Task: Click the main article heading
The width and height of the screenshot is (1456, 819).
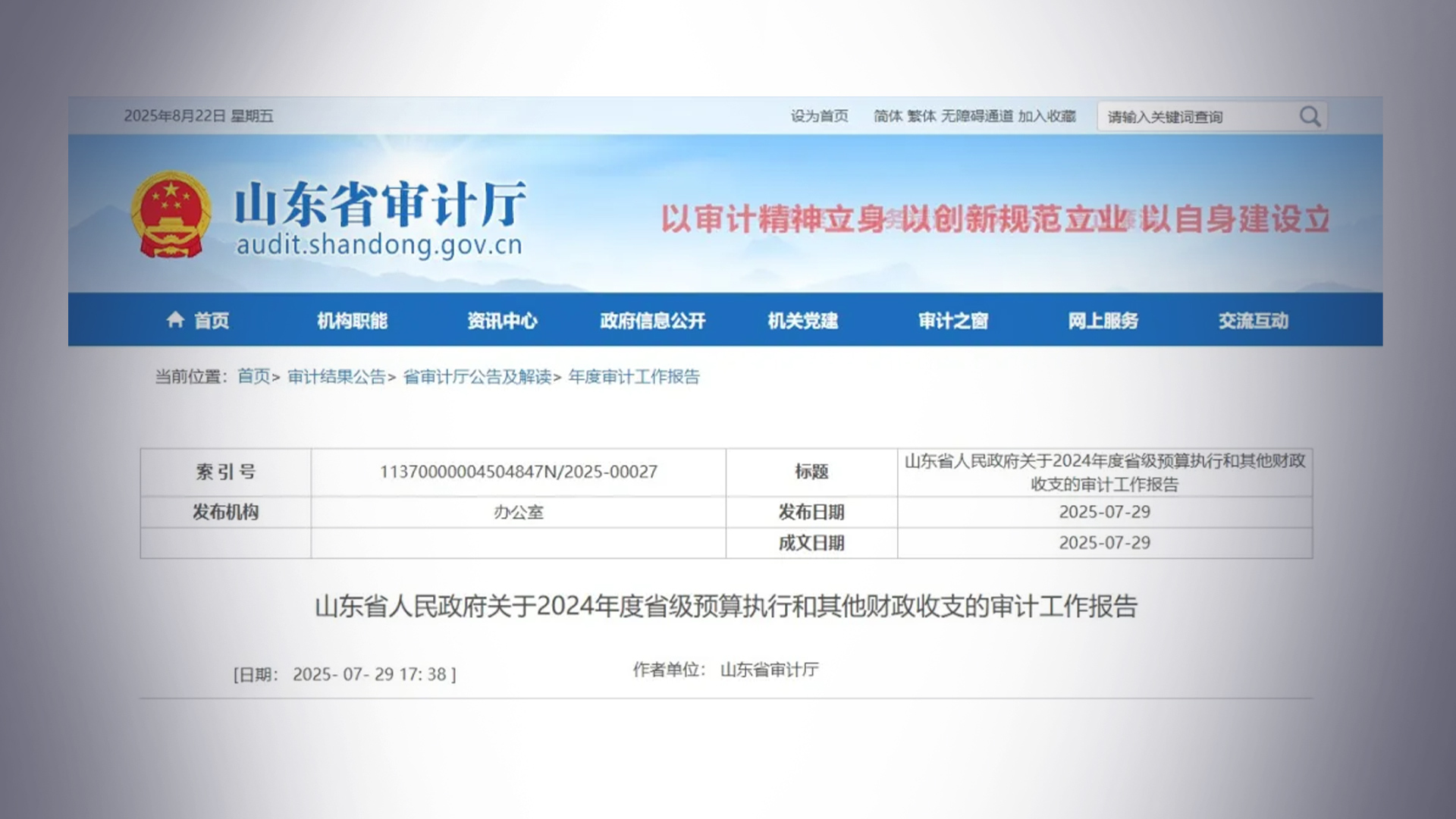Action: coord(726,606)
